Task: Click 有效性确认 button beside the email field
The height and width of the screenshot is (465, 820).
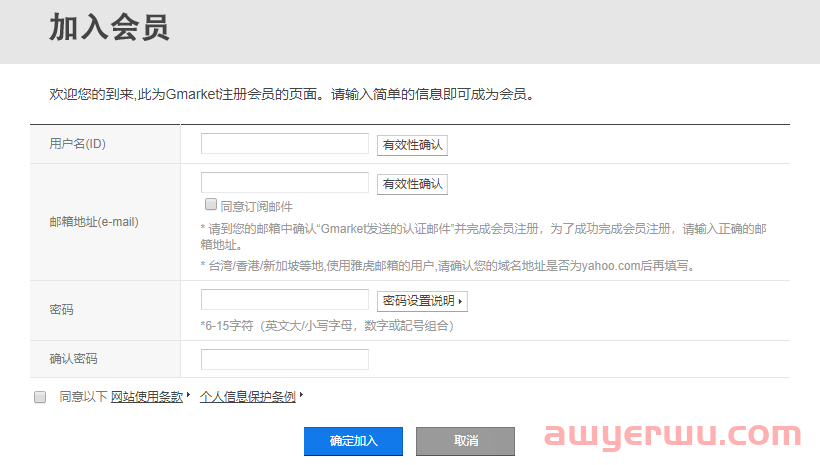Action: click(x=412, y=184)
